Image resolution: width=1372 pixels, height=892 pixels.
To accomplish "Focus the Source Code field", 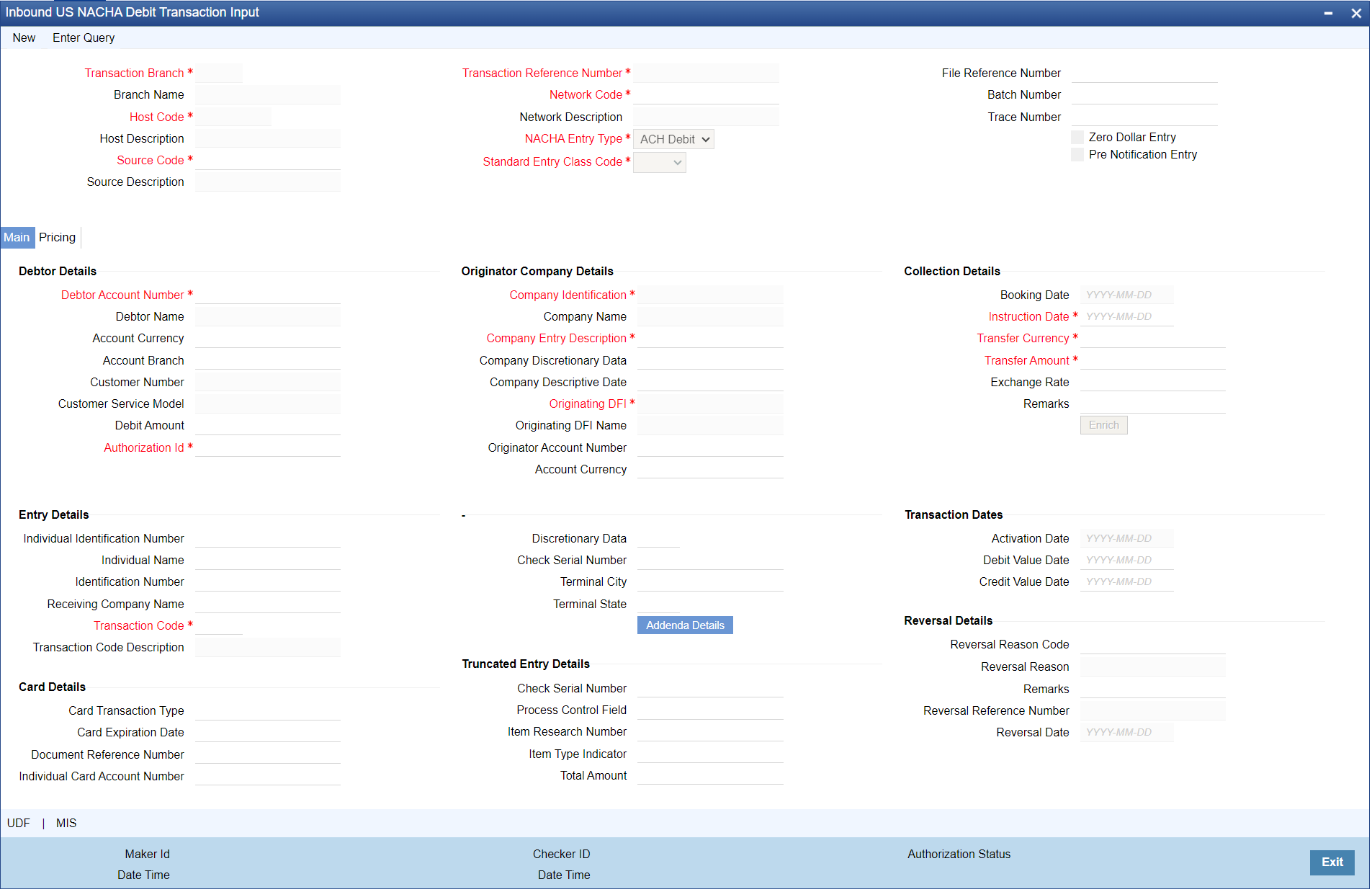I will (267, 160).
